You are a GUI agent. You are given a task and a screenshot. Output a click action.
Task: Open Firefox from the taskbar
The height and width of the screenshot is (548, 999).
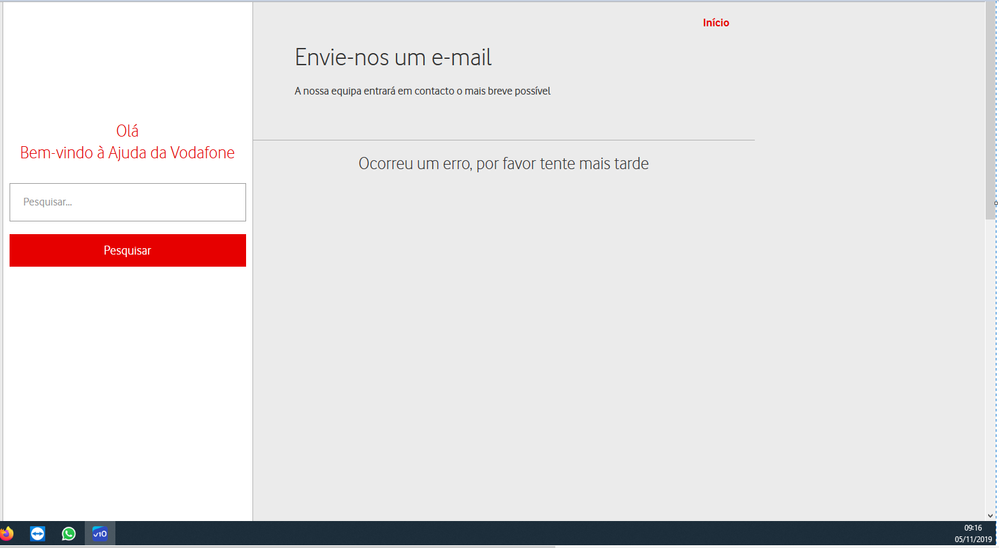click(7, 534)
